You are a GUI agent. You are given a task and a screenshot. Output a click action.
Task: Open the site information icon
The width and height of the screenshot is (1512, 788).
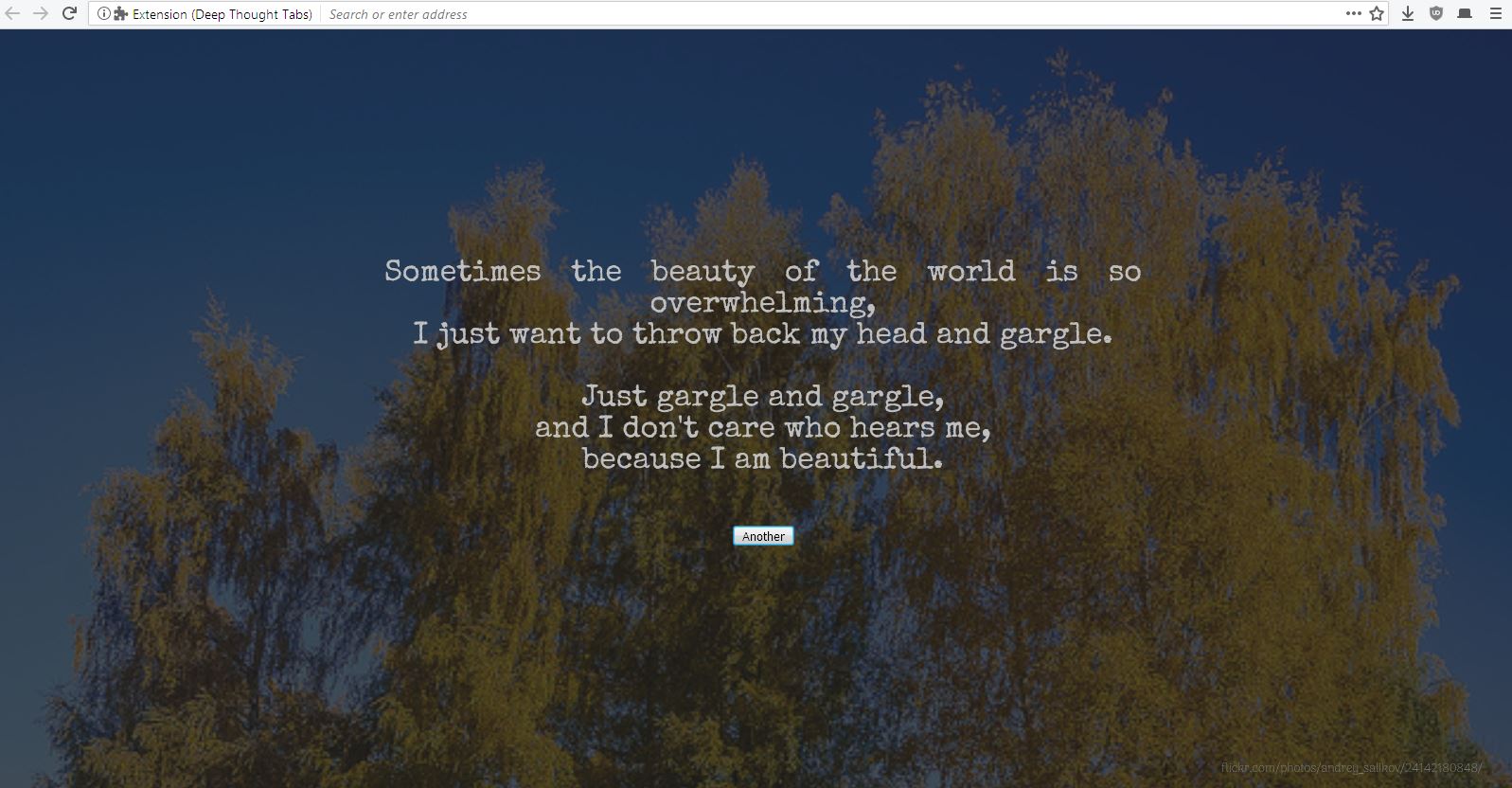[103, 14]
